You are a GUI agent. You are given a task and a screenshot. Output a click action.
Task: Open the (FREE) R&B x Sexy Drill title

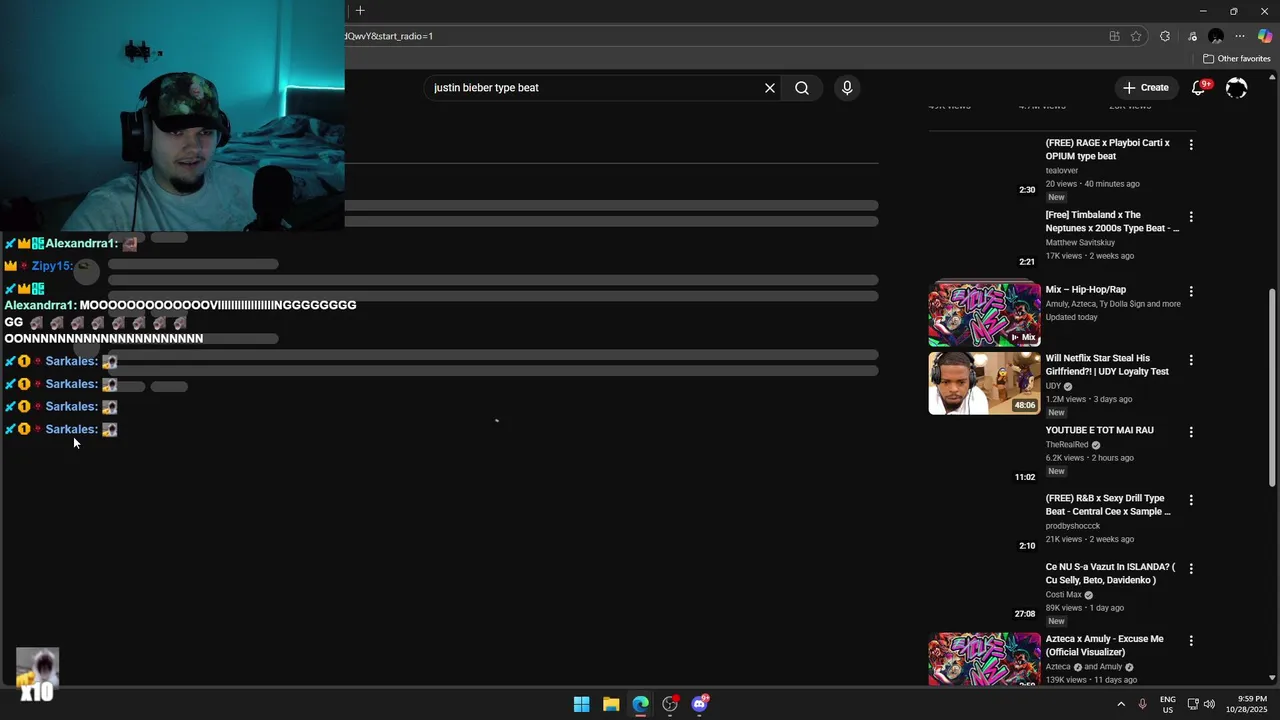[x=1108, y=505]
